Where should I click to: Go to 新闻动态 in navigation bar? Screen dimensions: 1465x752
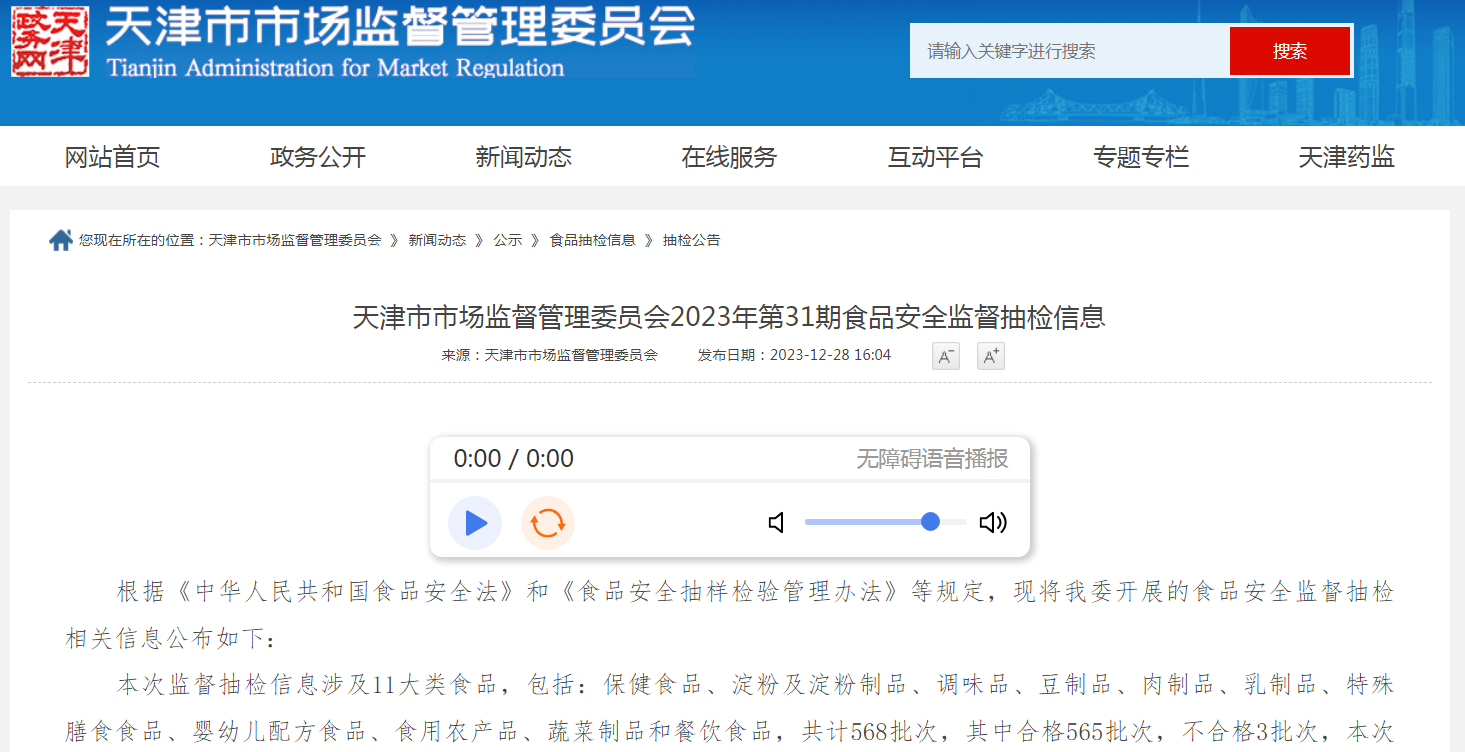pos(523,157)
